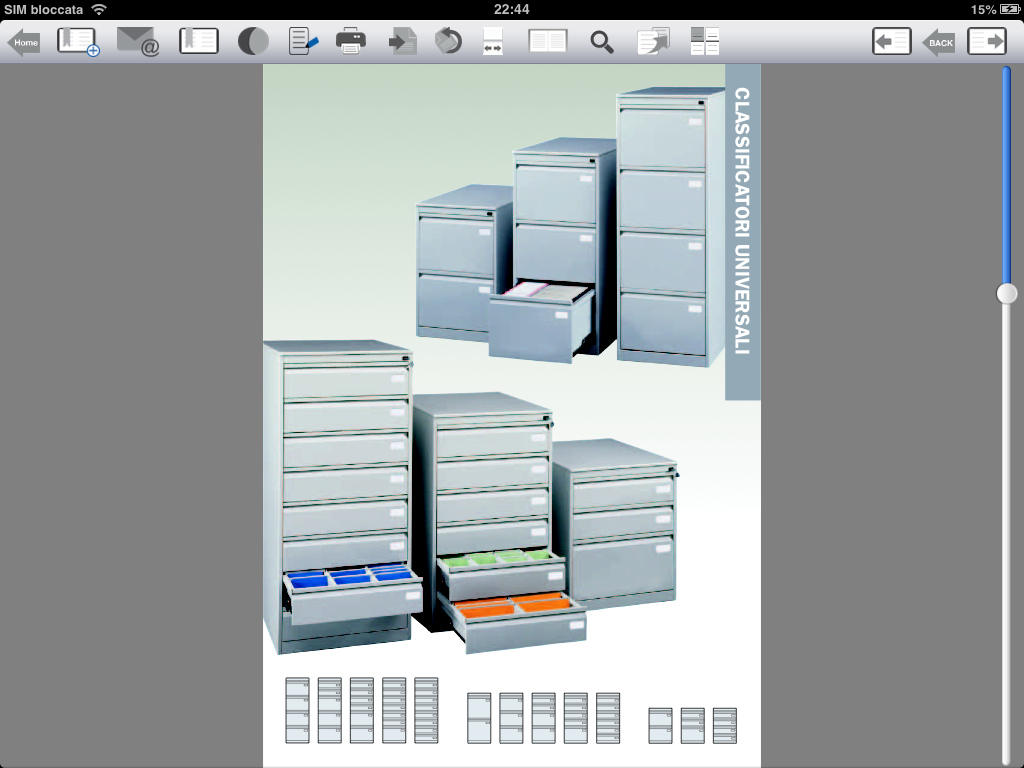Screen dimensions: 1024x768
Task: Toggle fit-to-width page icon
Action: (493, 42)
